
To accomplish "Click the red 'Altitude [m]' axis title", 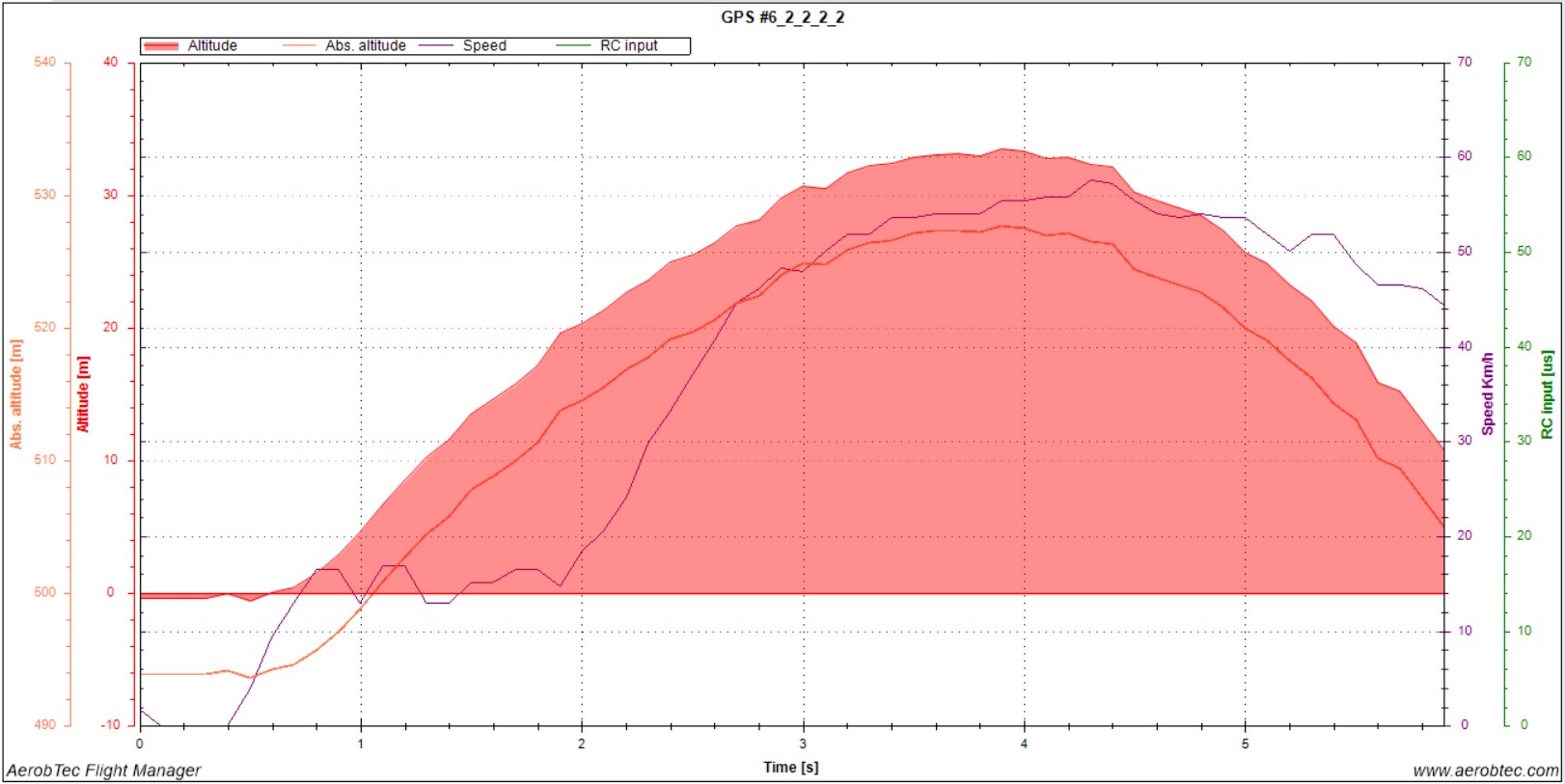I will click(83, 393).
